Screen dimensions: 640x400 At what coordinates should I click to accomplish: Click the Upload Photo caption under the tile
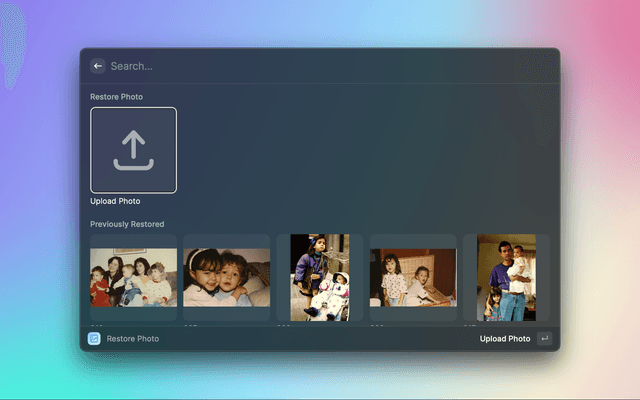(x=115, y=201)
